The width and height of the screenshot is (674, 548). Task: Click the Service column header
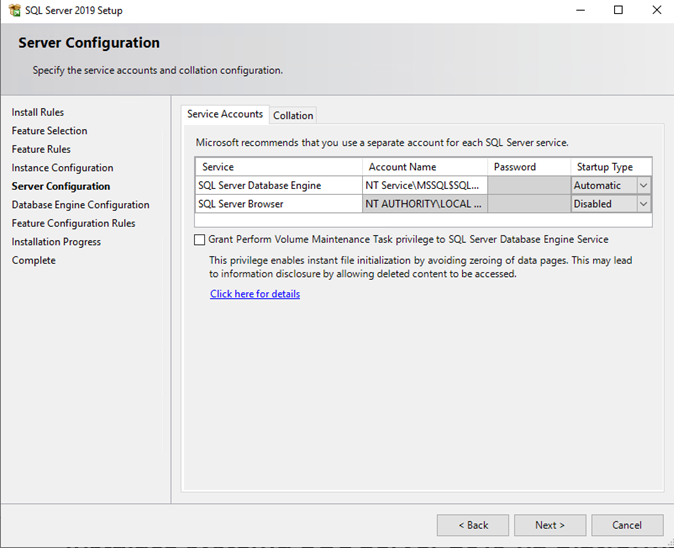point(279,167)
